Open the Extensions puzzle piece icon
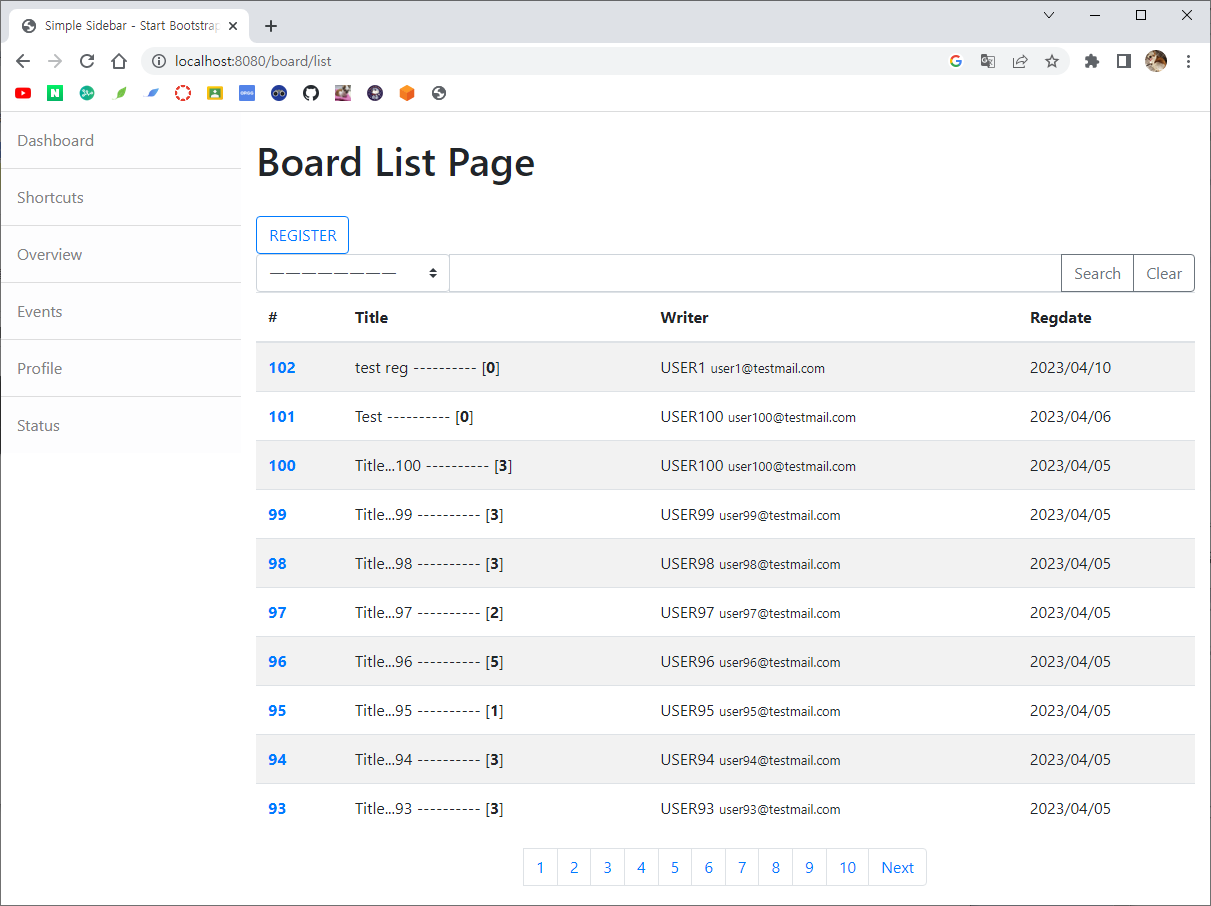This screenshot has height=906, width=1211. click(1092, 61)
